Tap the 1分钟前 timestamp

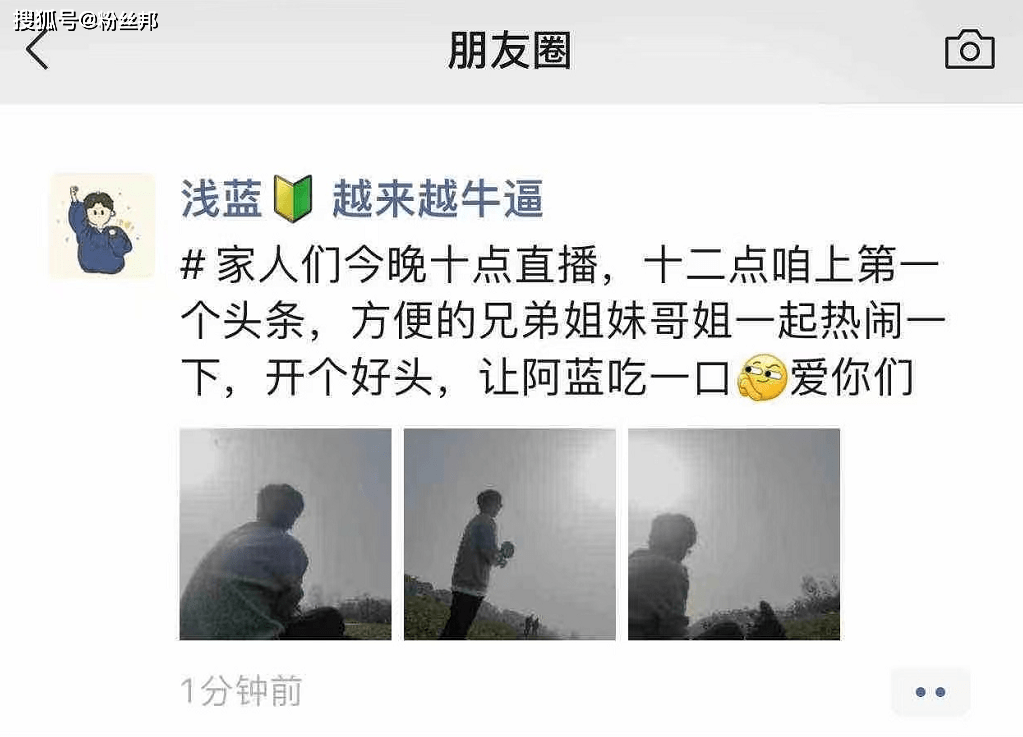pos(241,691)
